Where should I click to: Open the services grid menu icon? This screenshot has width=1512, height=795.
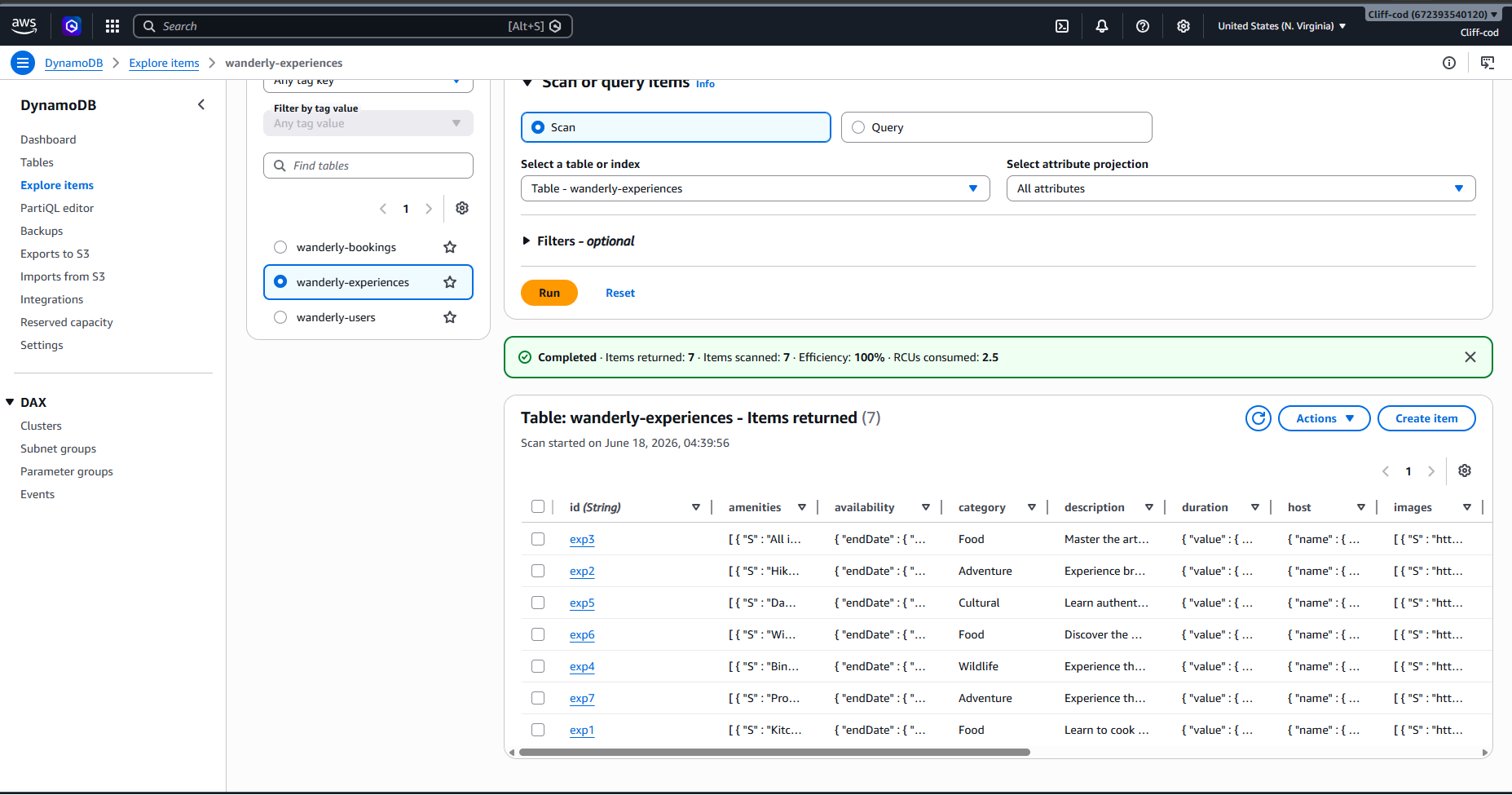click(112, 26)
